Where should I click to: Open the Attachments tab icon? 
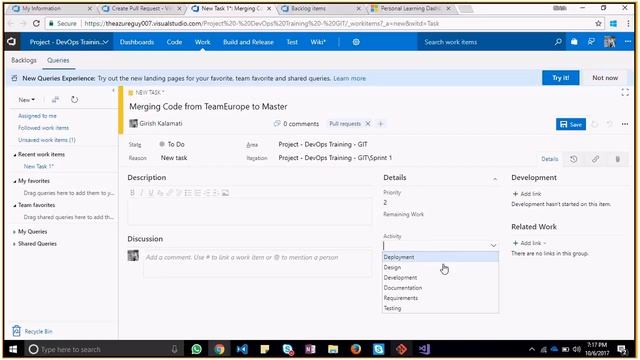(x=618, y=159)
